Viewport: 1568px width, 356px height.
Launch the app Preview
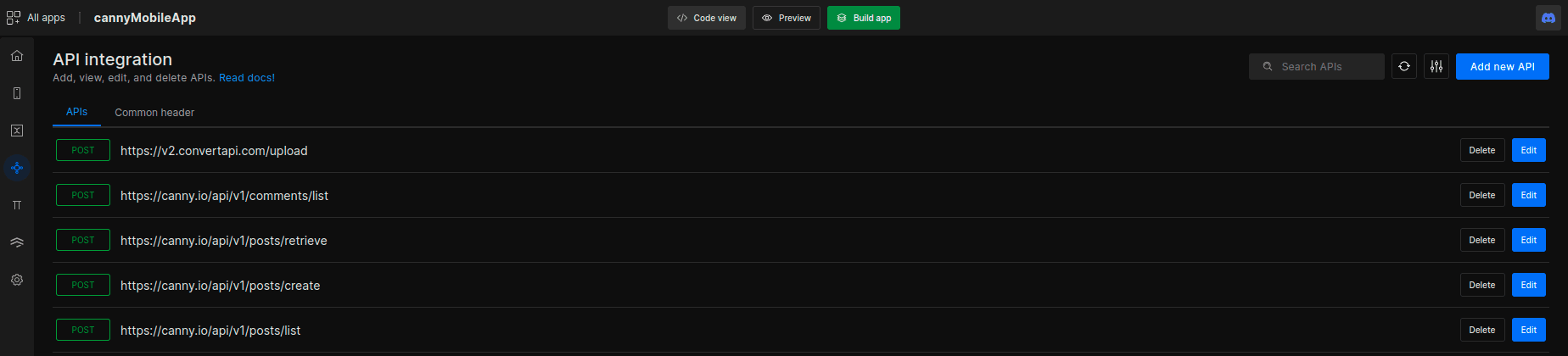click(787, 18)
